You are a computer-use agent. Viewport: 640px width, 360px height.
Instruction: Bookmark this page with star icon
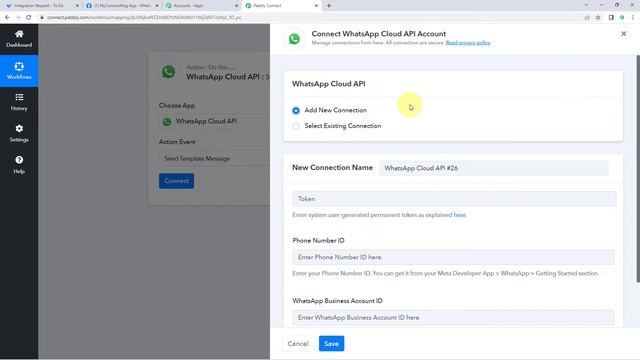click(x=598, y=18)
